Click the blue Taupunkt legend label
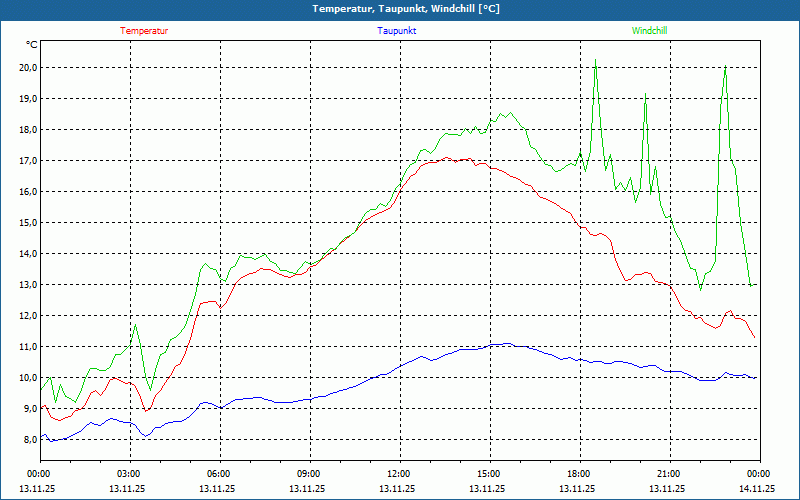 coord(396,31)
